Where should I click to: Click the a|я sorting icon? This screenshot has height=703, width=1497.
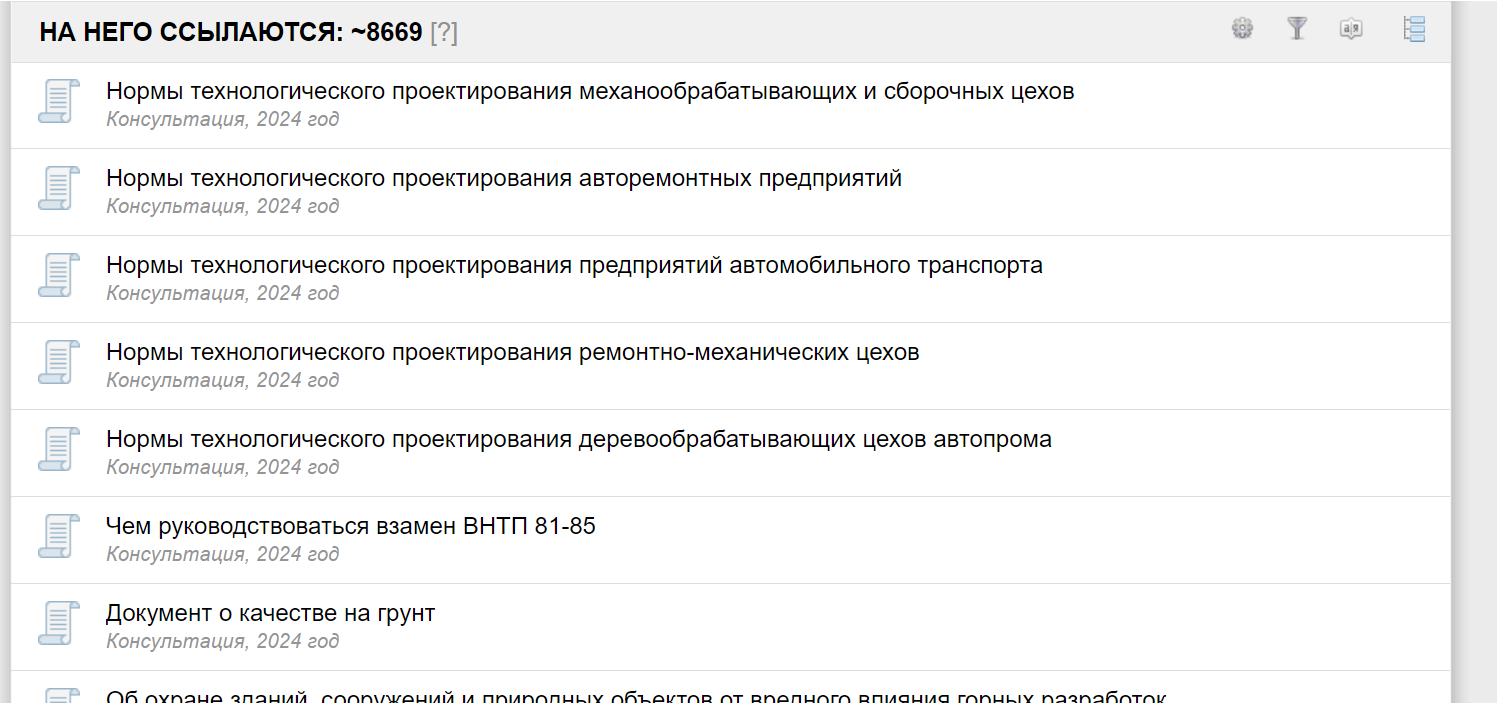pyautogui.click(x=1351, y=29)
